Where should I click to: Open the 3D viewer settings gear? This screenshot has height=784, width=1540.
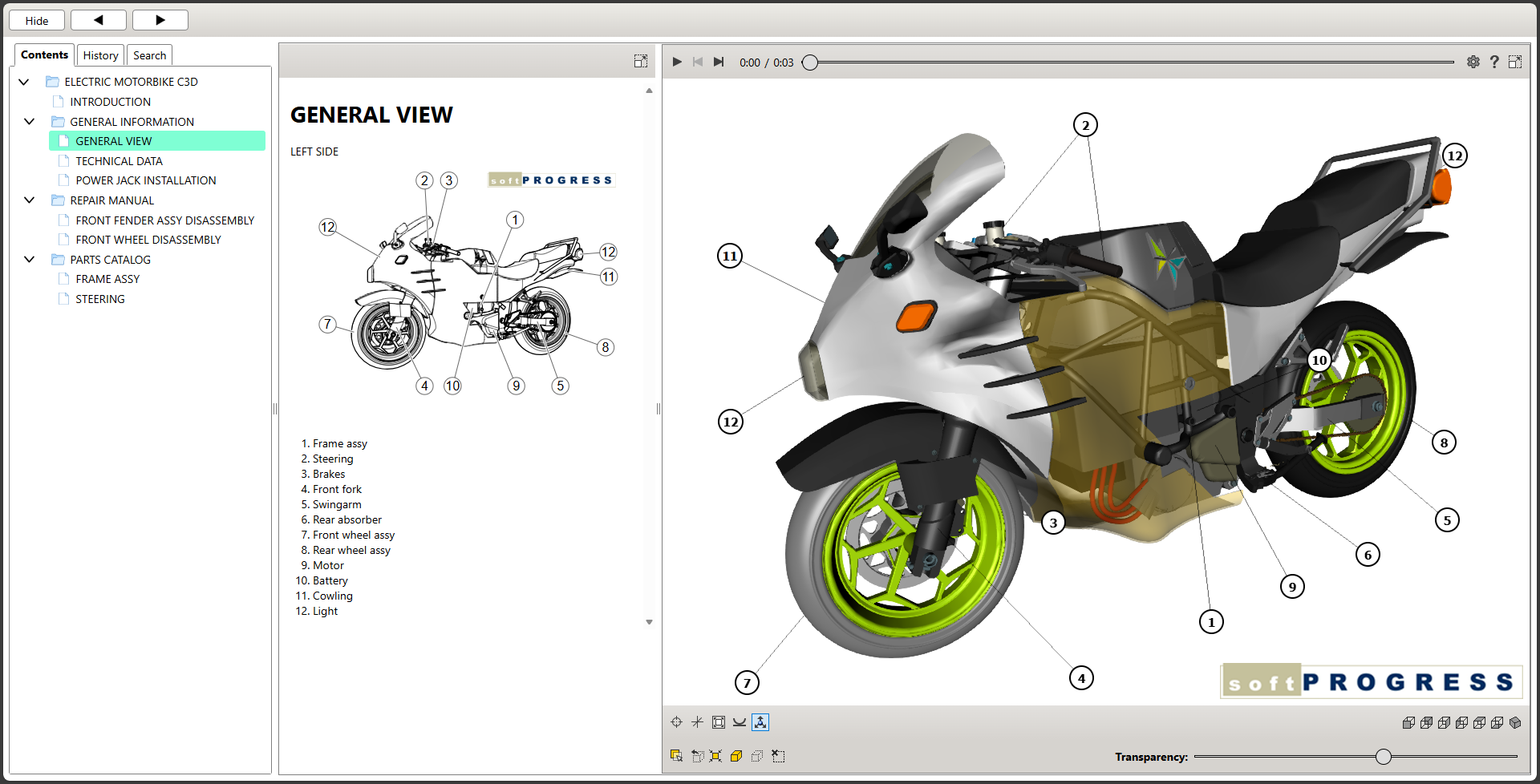click(x=1473, y=62)
